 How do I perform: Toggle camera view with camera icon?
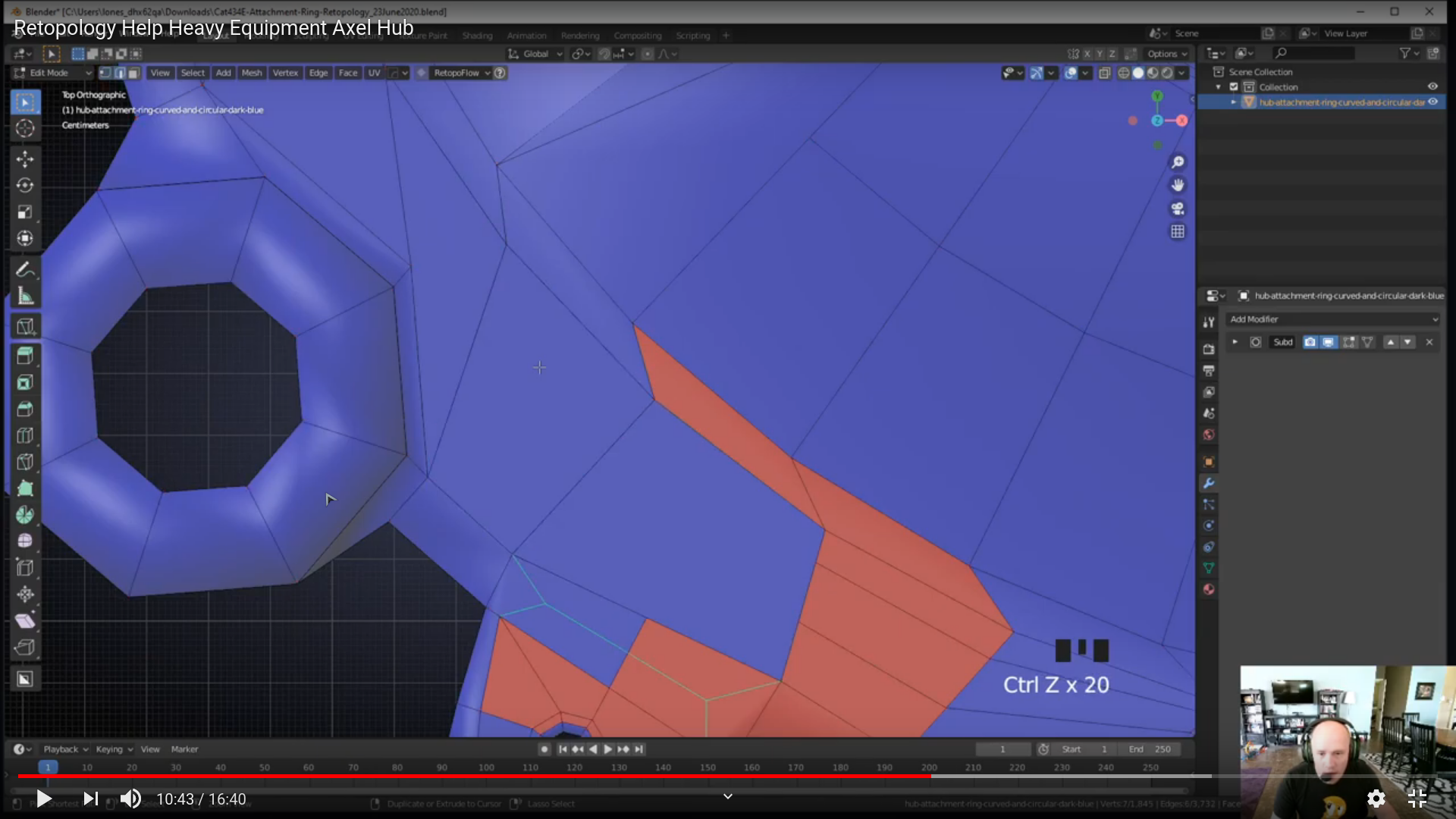[1178, 209]
